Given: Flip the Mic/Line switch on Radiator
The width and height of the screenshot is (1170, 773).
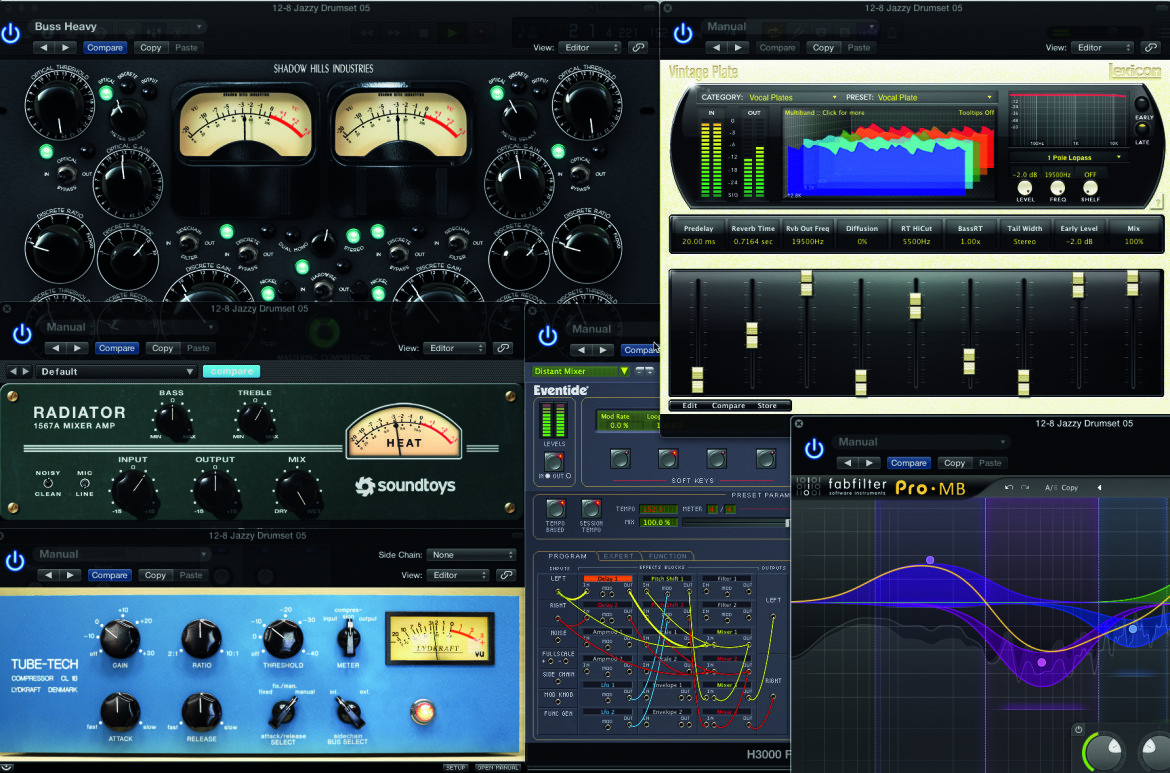Looking at the screenshot, I should pyautogui.click(x=84, y=483).
